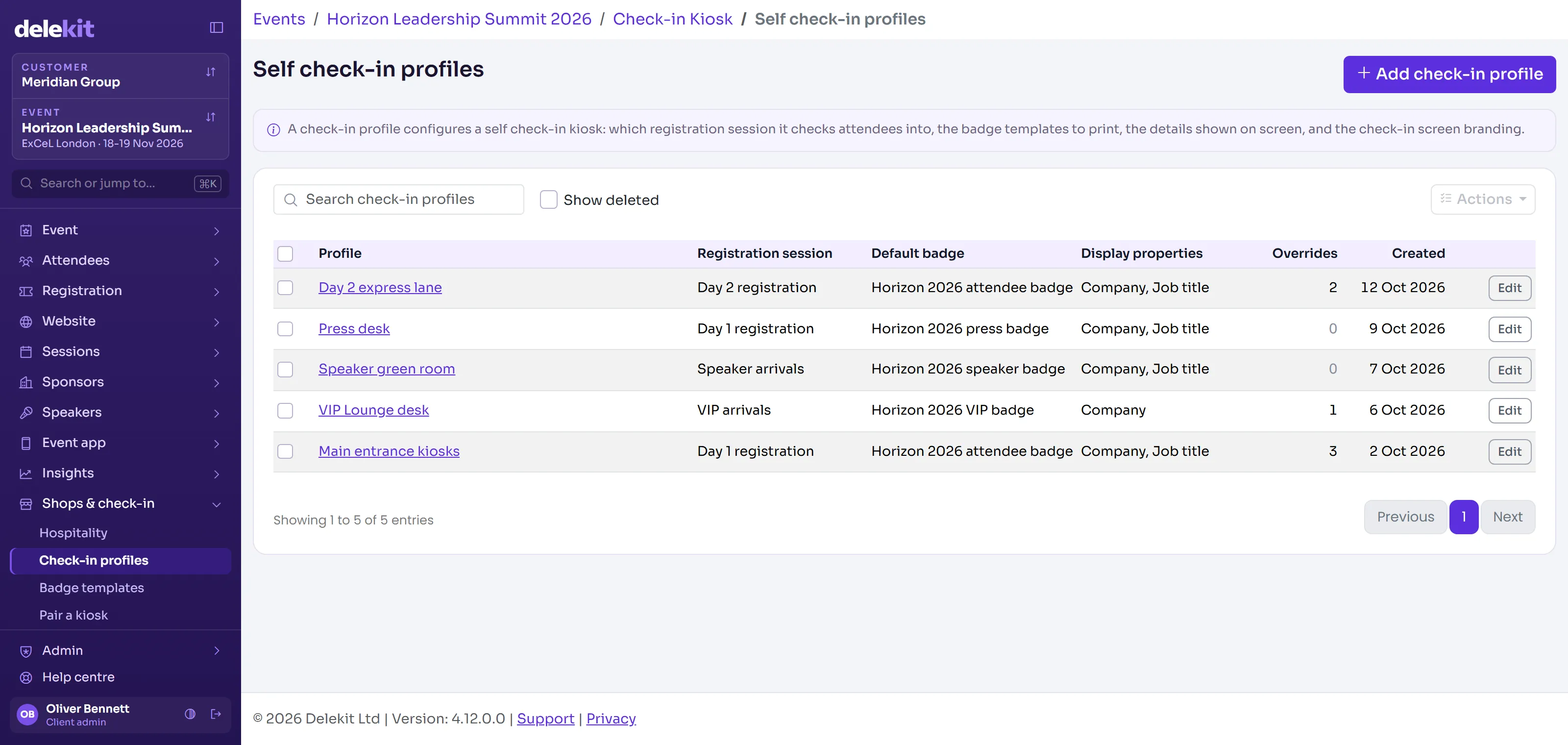Toggle dark mode contrast icon
Viewport: 1568px width, 745px height.
tap(190, 714)
